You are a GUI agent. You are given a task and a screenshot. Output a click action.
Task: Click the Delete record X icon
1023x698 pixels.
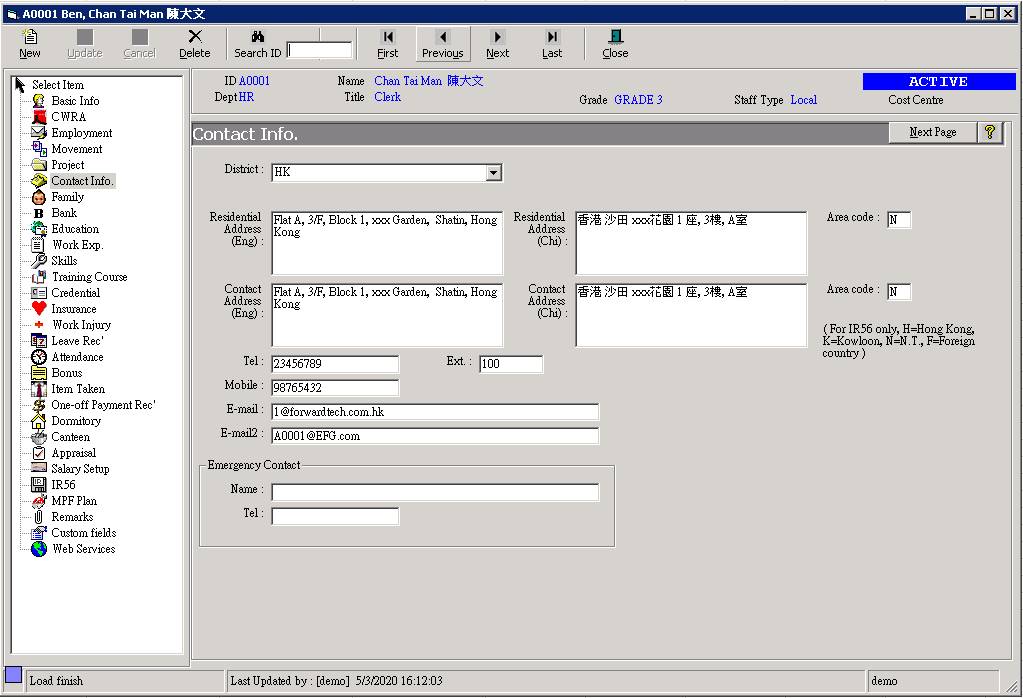click(x=194, y=37)
